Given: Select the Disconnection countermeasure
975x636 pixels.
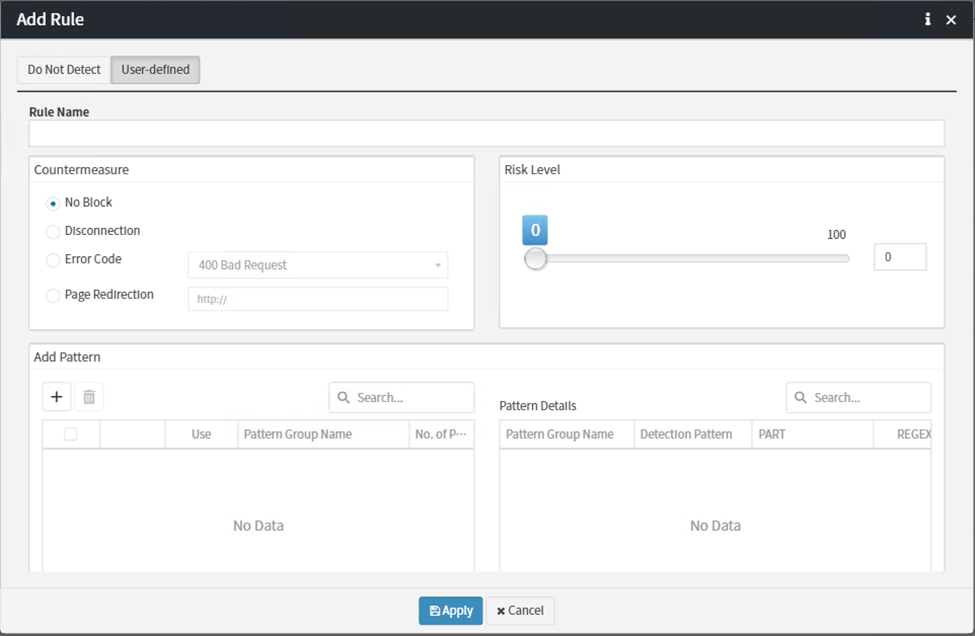Looking at the screenshot, I should tap(53, 232).
